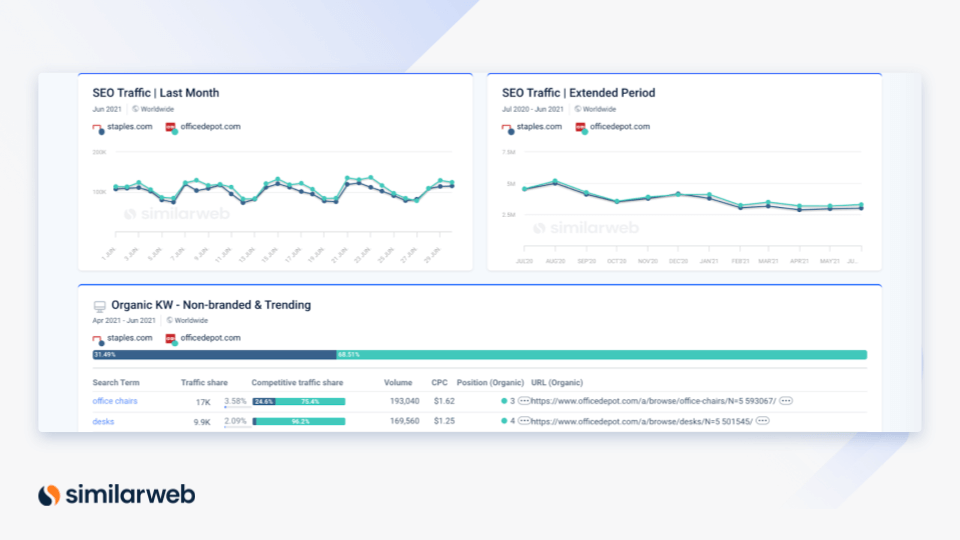Click green position dot in office chairs row
Viewport: 960px width, 540px height.
[504, 401]
